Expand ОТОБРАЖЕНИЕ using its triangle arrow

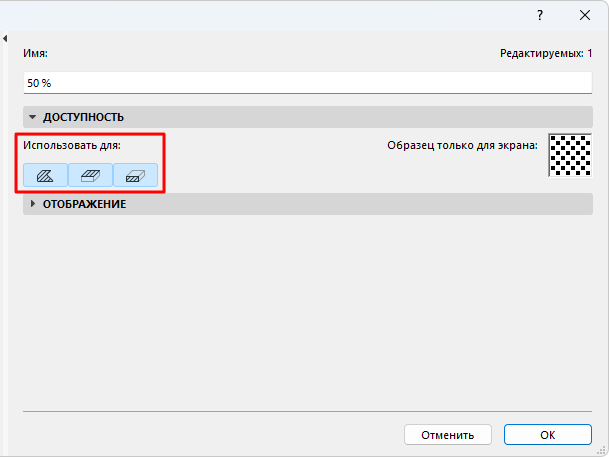33,204
